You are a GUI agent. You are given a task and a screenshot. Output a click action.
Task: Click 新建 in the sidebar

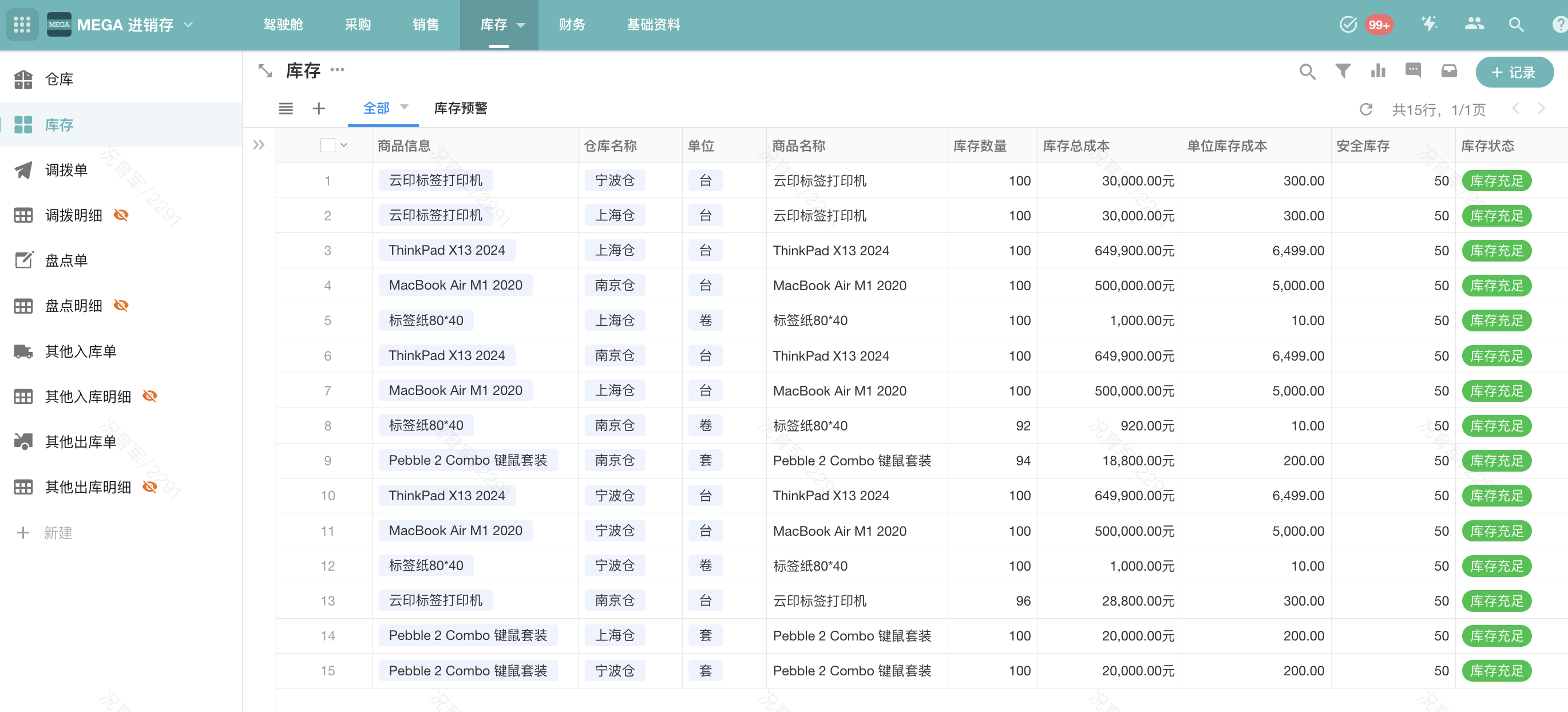(x=58, y=533)
